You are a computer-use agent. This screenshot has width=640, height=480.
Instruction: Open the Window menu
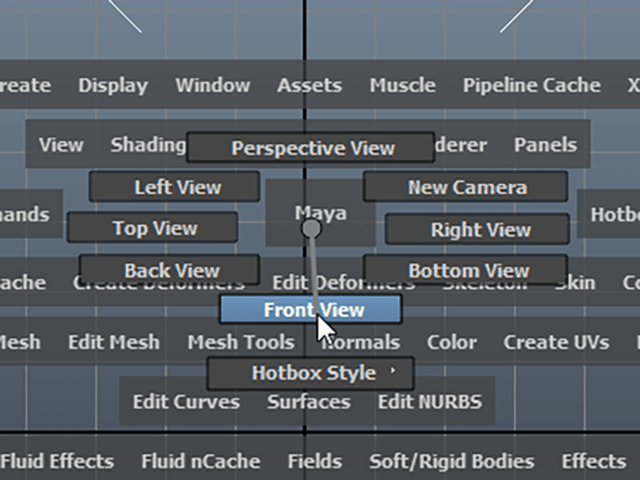(x=212, y=85)
